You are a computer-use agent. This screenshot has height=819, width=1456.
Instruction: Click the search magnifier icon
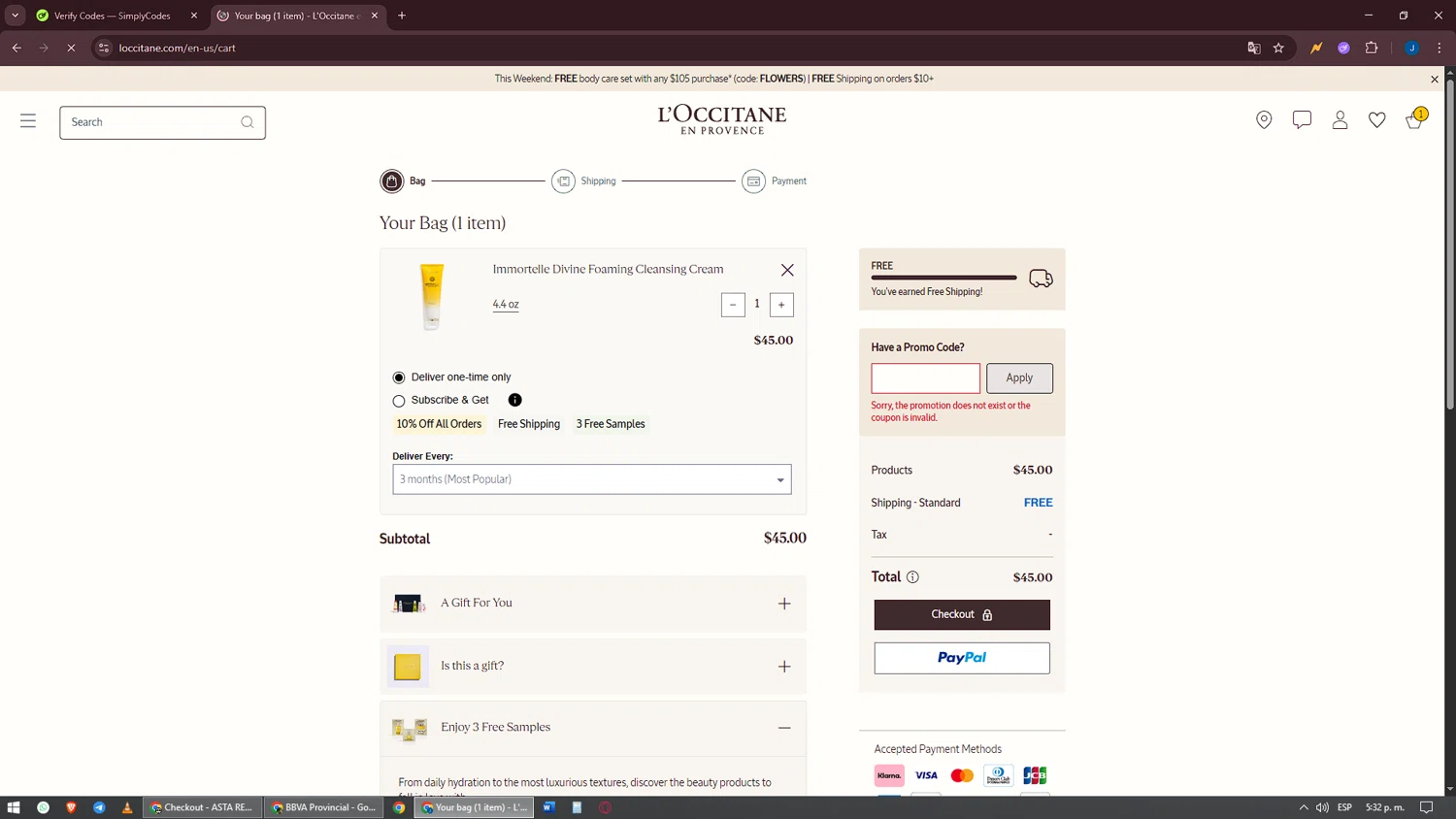(x=248, y=122)
